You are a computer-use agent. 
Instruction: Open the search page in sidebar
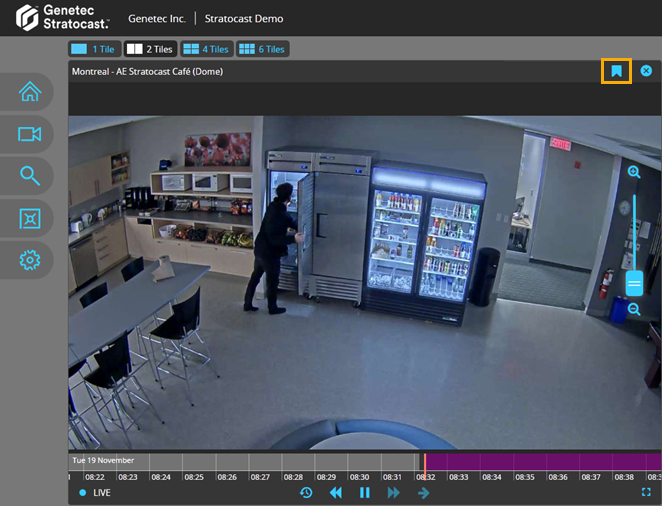(x=30, y=176)
